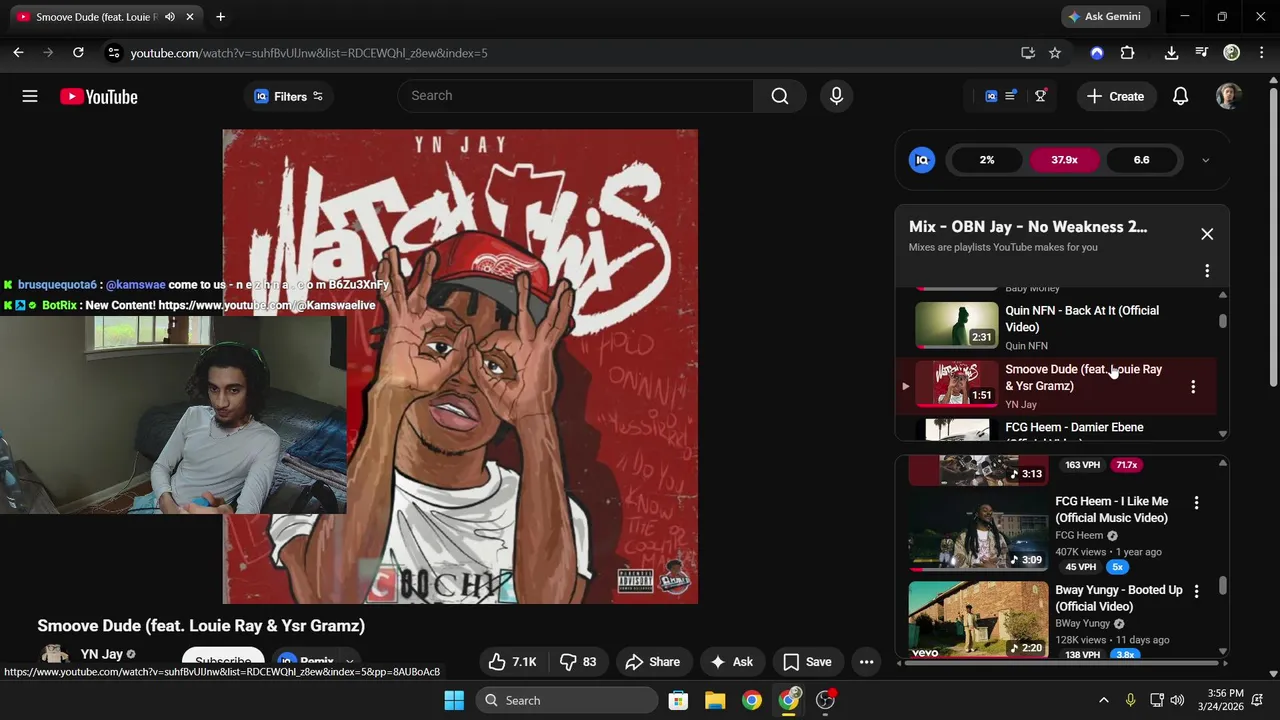View site information icon in address bar

click(x=113, y=53)
